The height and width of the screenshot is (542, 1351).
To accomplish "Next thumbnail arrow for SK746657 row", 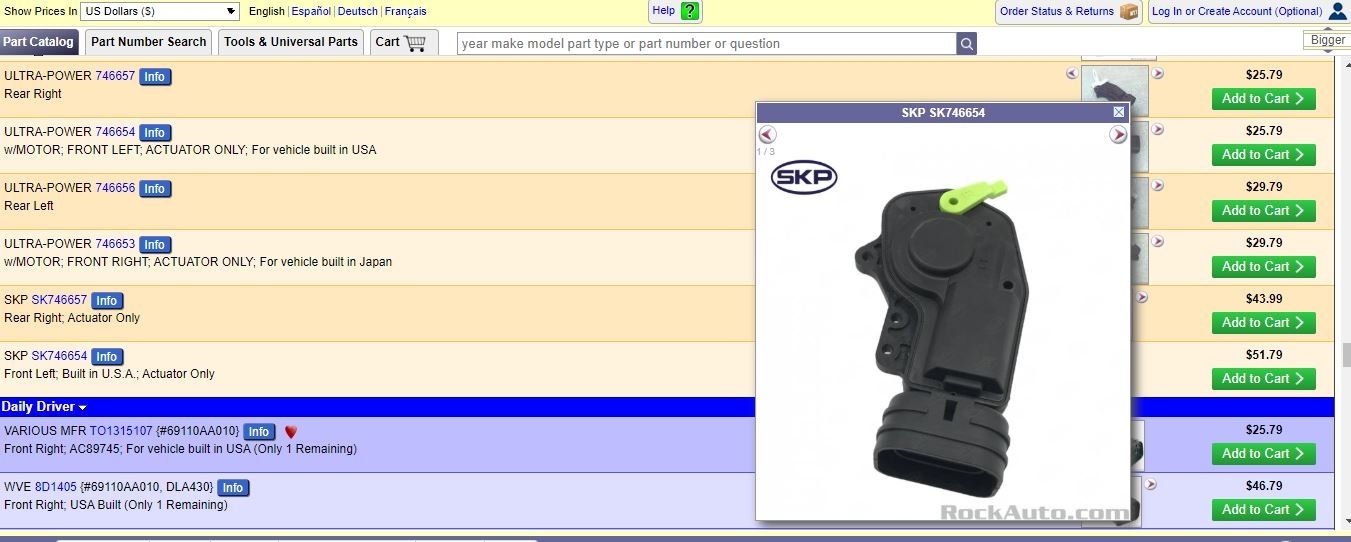I will click(1142, 297).
